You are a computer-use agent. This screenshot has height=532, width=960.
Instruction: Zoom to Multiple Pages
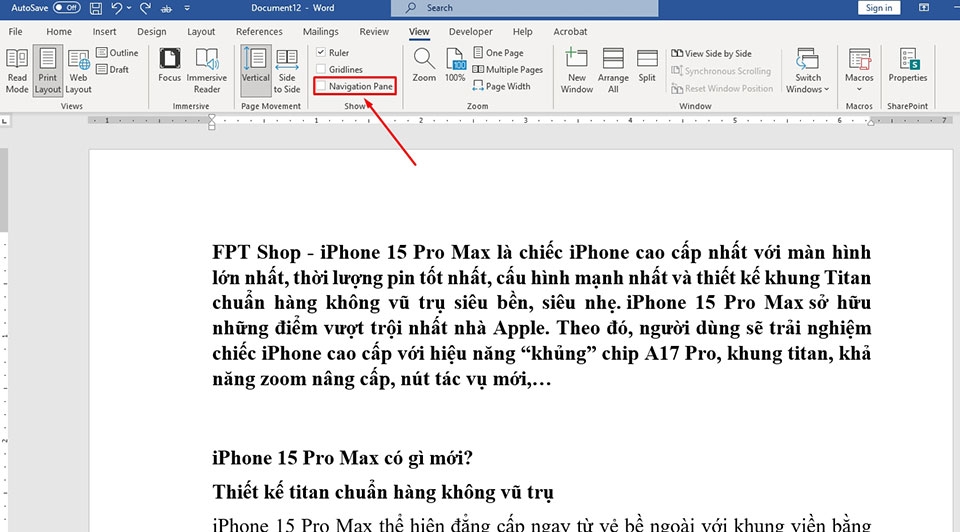[x=508, y=70]
